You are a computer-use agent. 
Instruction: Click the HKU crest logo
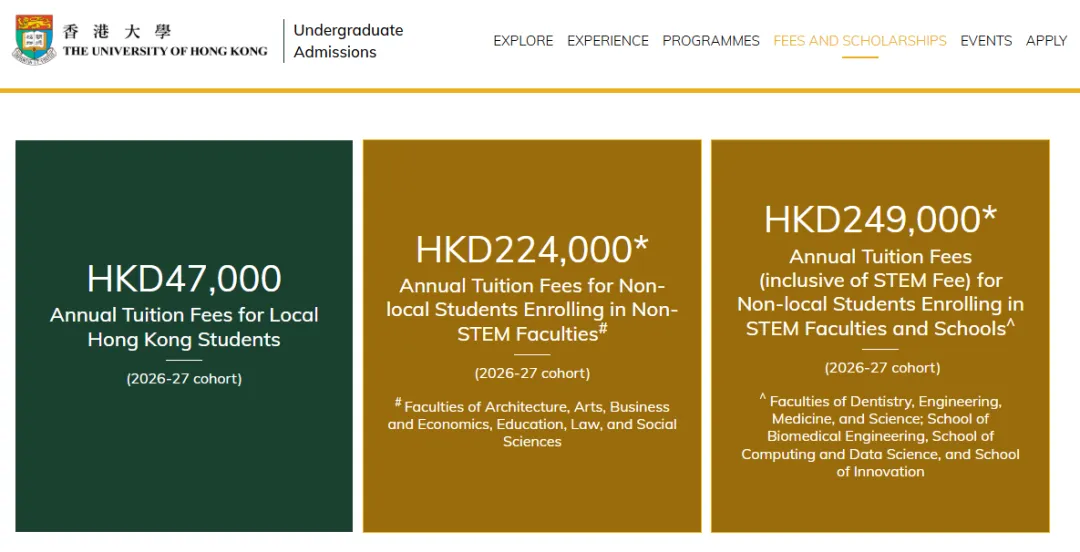34,39
